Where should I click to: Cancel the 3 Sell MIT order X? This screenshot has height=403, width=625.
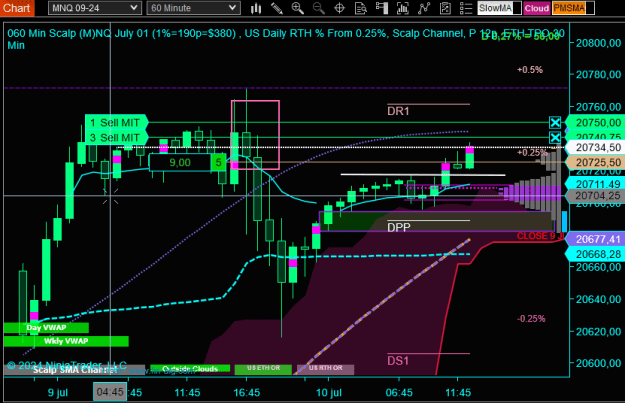click(x=555, y=138)
